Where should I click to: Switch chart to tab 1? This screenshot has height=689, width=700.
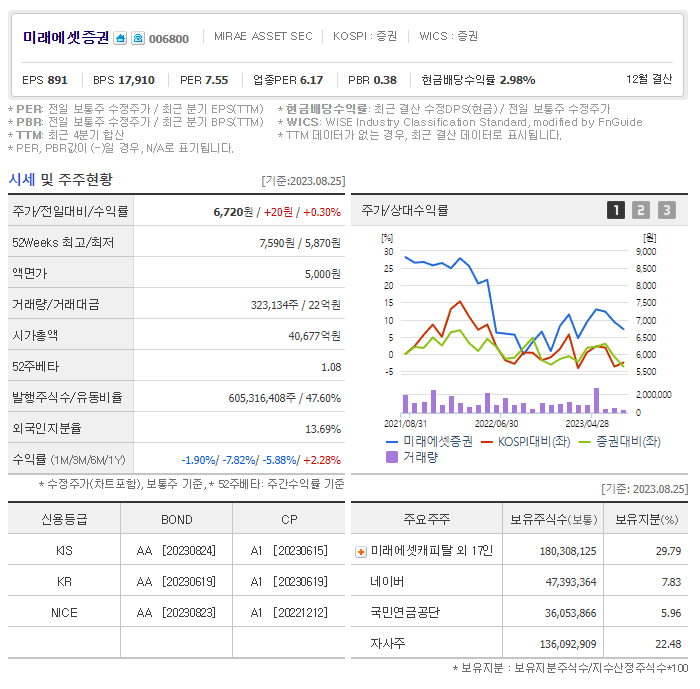(616, 210)
